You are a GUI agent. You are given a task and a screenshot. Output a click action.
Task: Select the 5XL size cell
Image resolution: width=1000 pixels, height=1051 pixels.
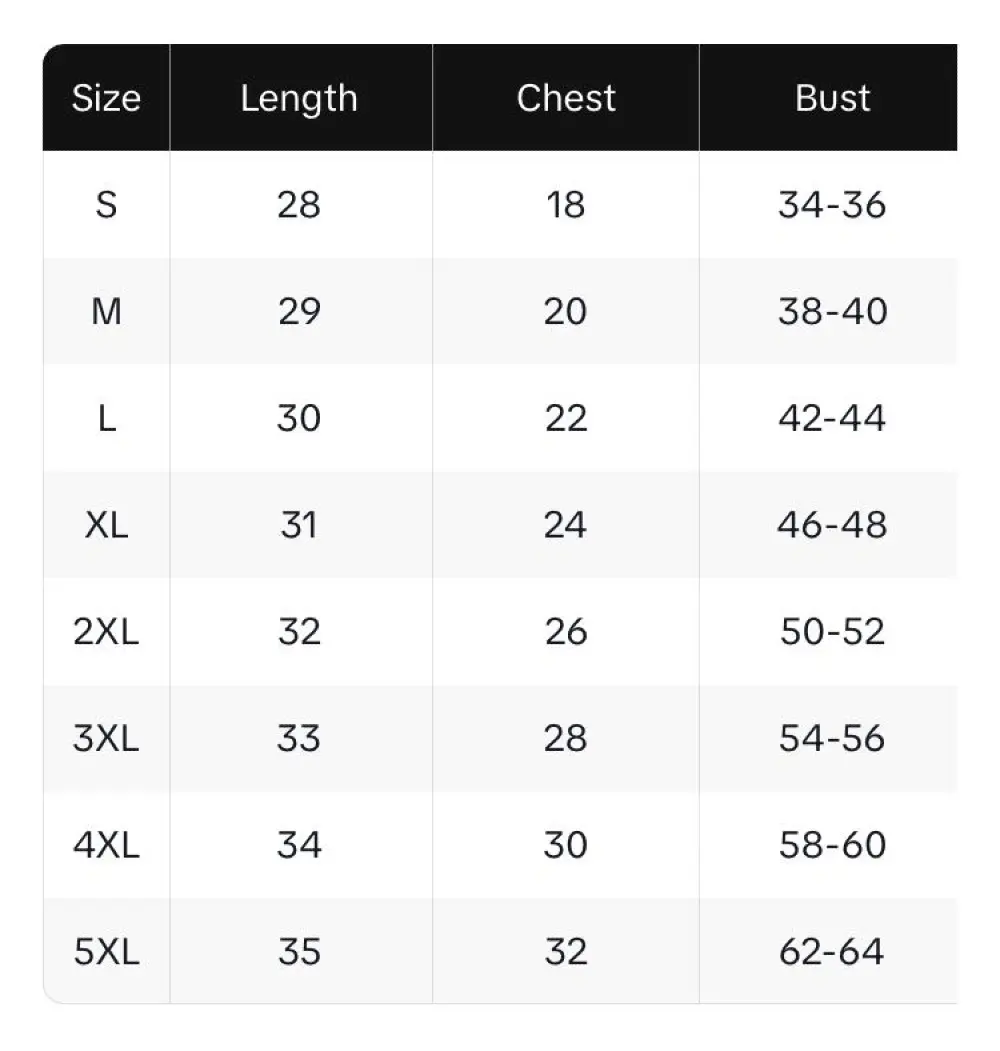click(106, 951)
